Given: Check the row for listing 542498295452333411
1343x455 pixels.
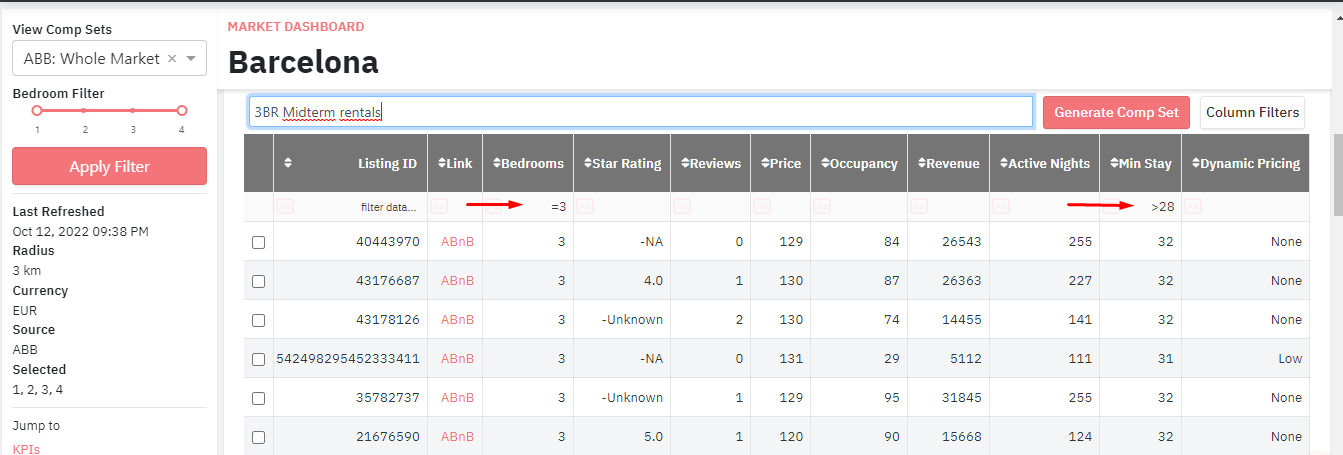Looking at the screenshot, I should (258, 359).
